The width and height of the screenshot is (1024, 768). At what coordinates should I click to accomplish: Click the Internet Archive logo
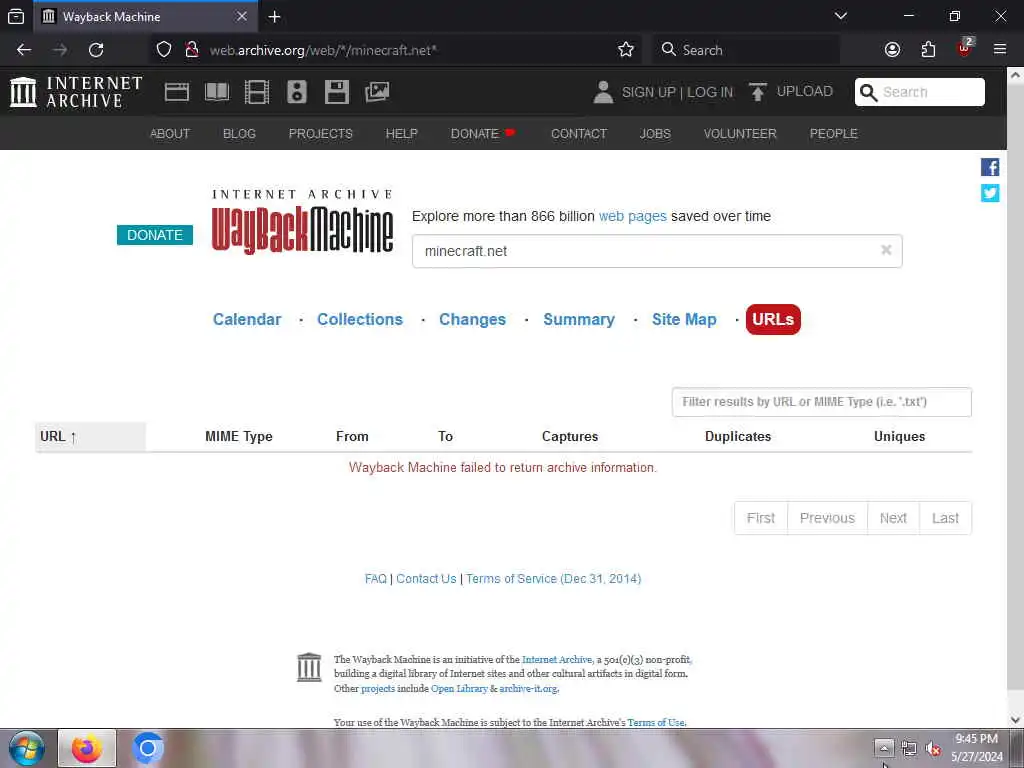[76, 92]
